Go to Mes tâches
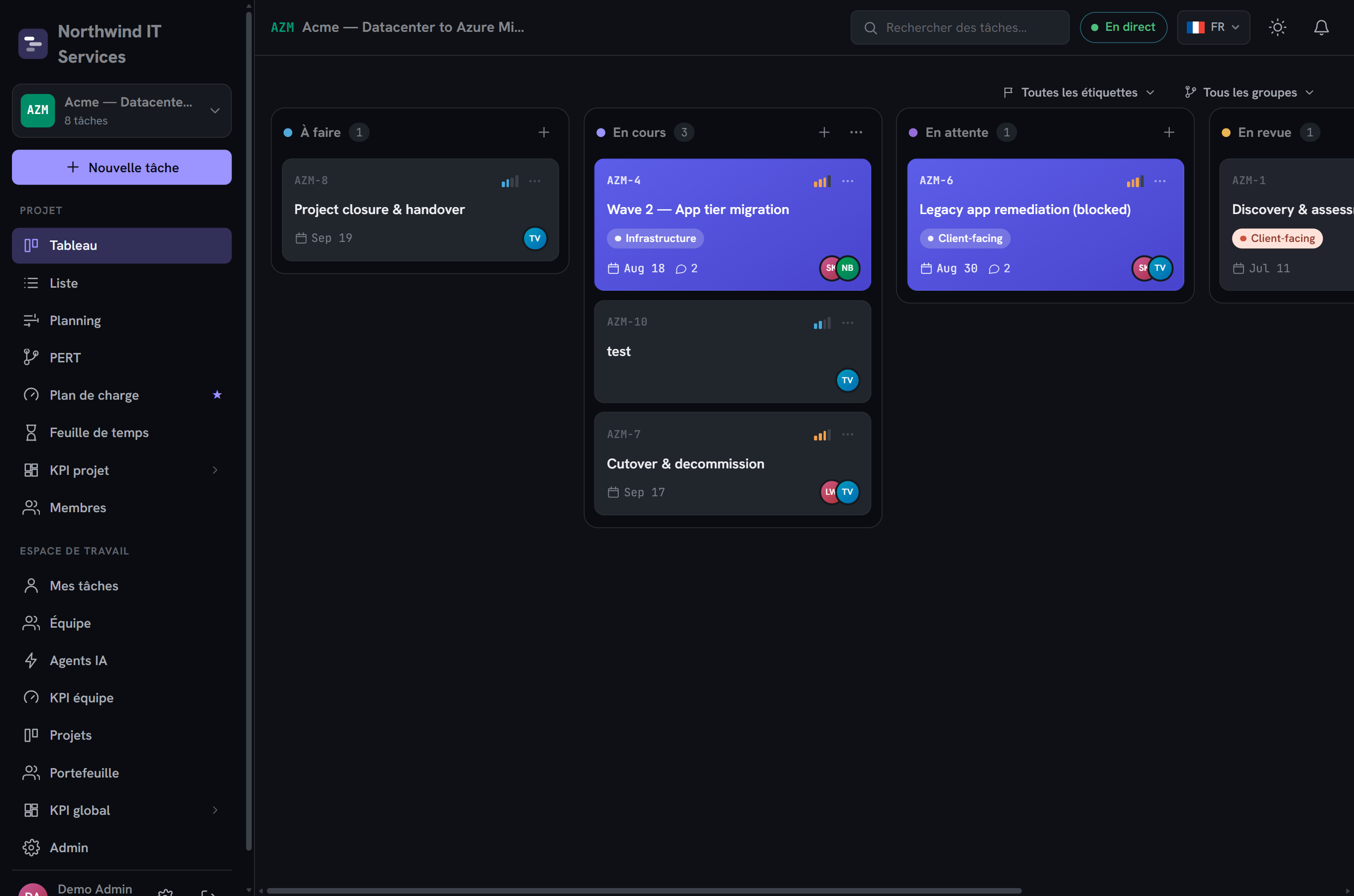 coord(121,586)
